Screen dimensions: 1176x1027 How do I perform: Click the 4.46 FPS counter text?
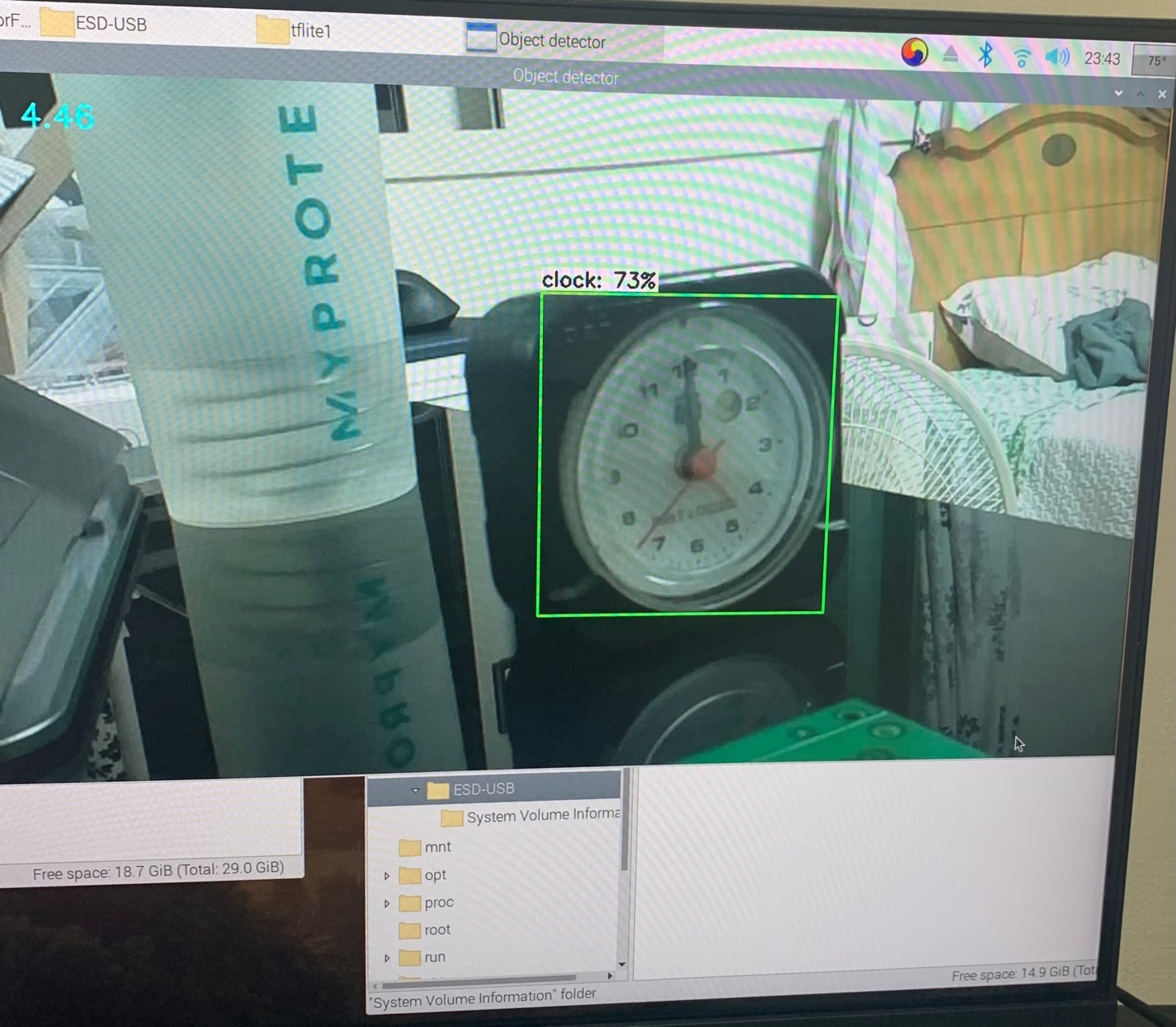coord(57,116)
